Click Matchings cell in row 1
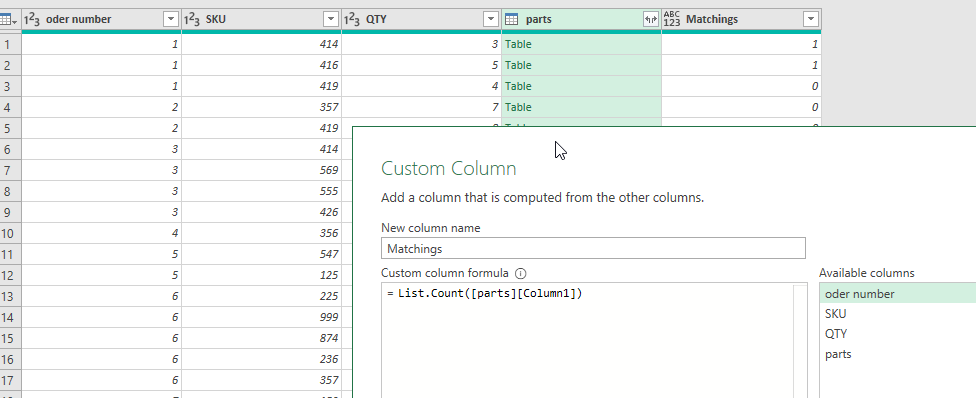This screenshot has width=976, height=398. [x=741, y=44]
